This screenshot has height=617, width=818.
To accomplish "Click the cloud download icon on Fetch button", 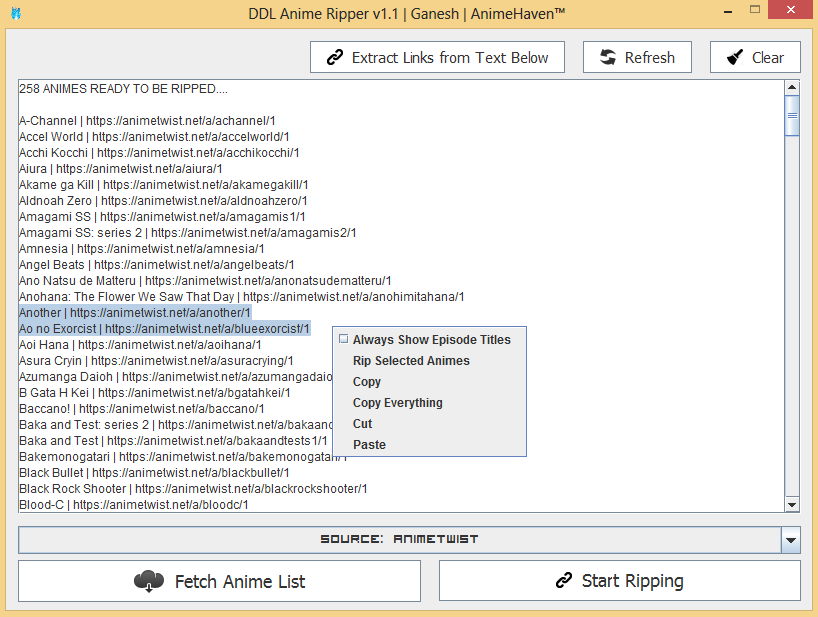I will (x=149, y=580).
